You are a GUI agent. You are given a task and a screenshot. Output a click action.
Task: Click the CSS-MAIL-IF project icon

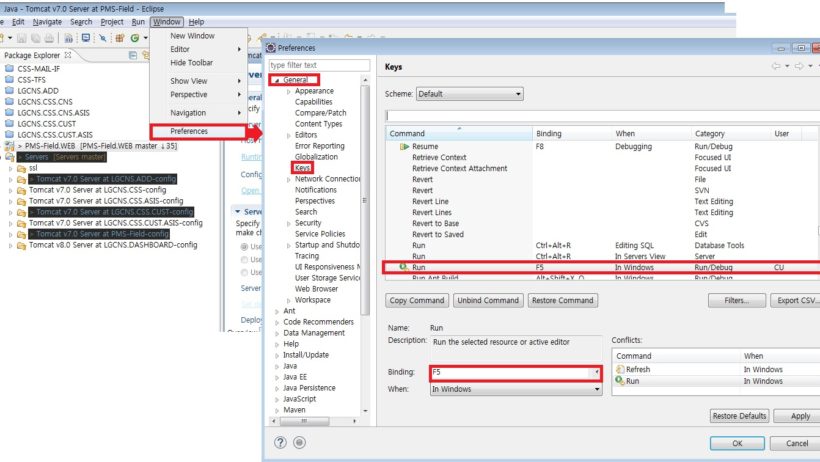9,69
